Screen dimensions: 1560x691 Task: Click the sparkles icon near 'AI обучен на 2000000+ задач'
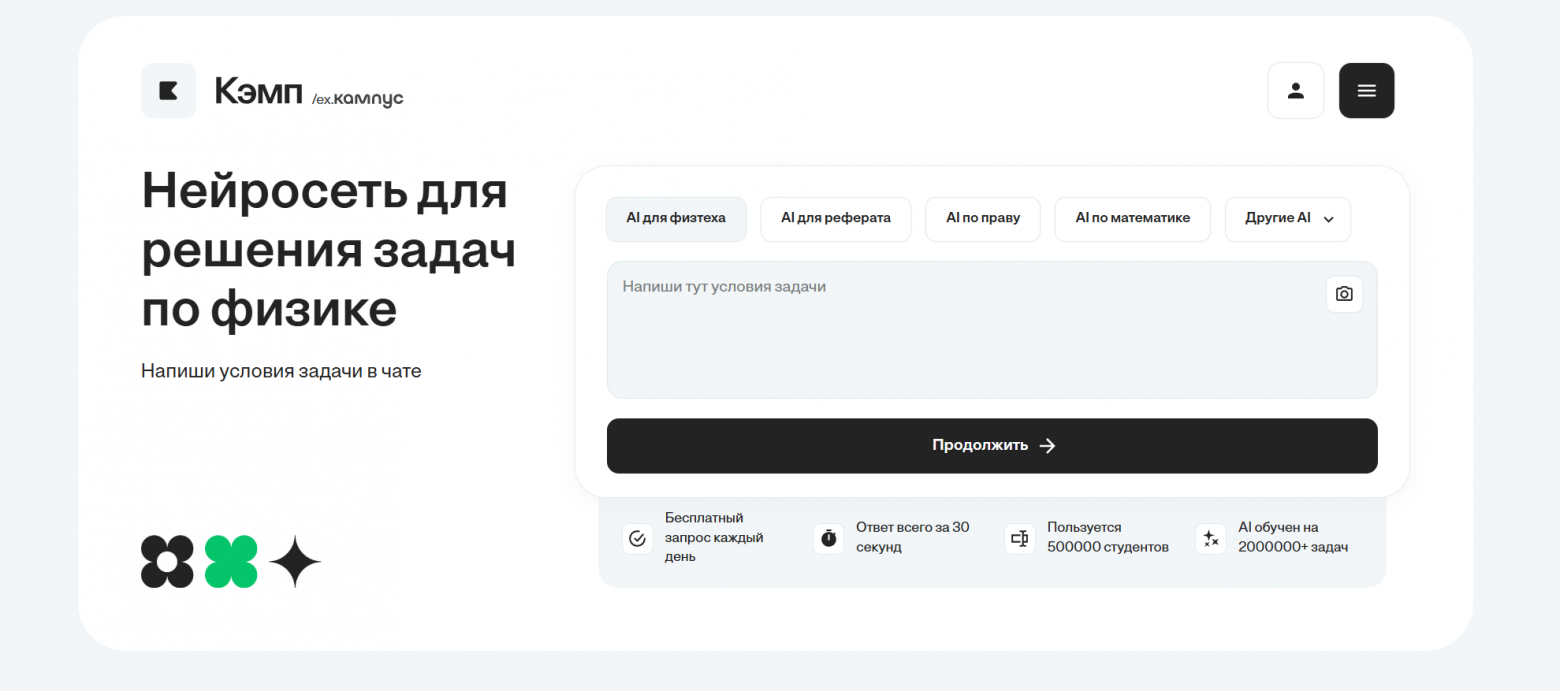(x=1210, y=538)
